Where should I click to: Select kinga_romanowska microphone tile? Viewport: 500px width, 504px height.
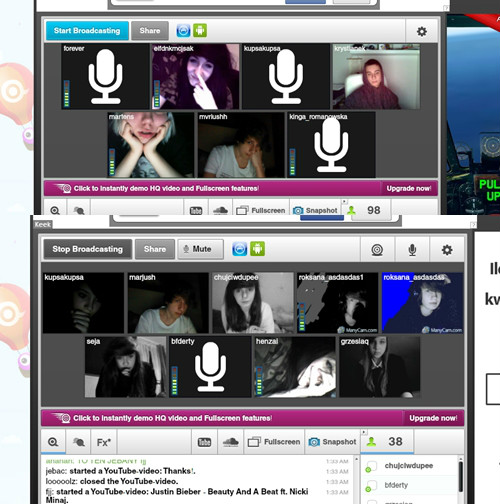[x=331, y=145]
